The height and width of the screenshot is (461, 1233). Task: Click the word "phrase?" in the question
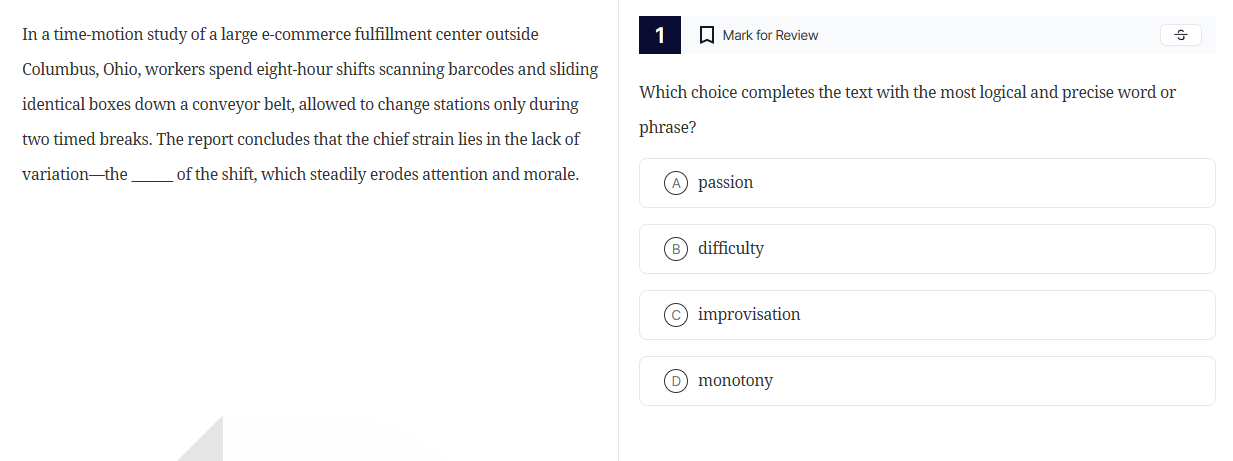(667, 129)
